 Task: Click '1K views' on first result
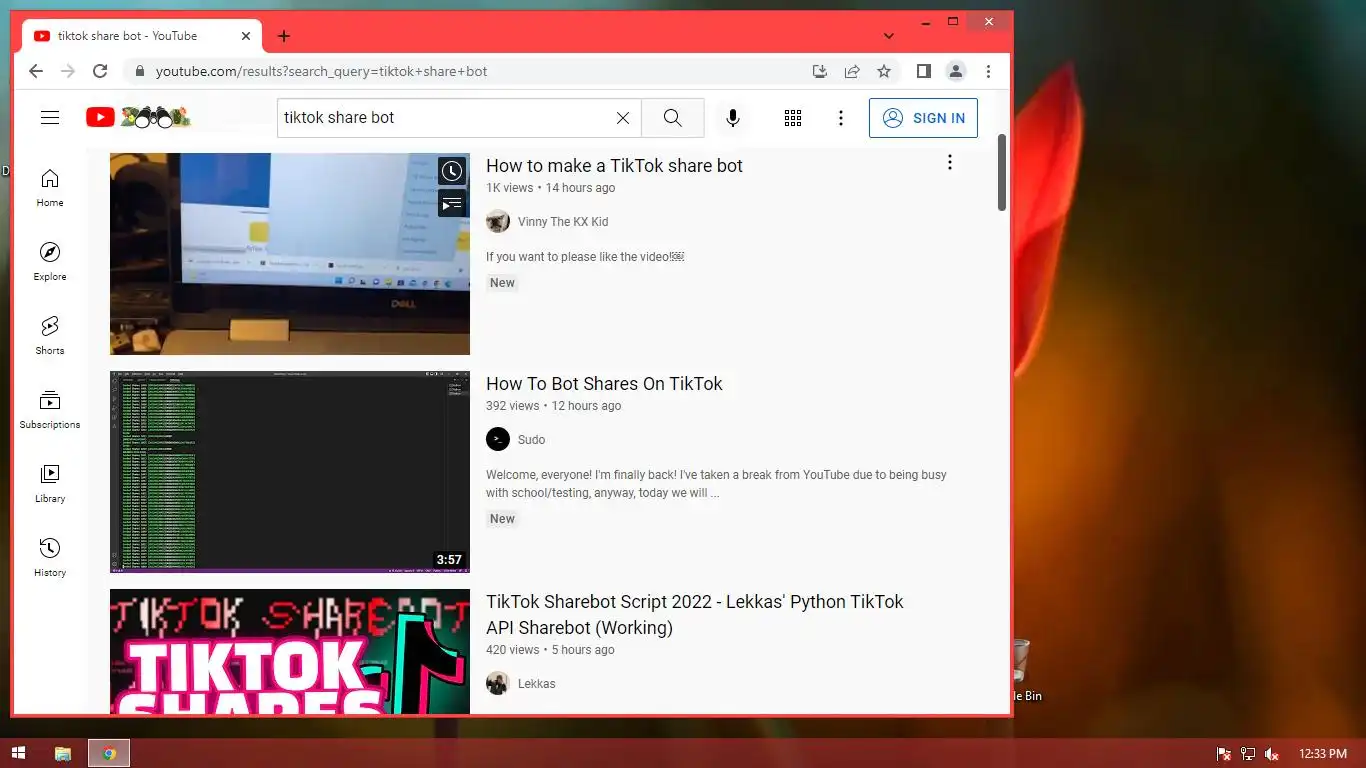[510, 188]
